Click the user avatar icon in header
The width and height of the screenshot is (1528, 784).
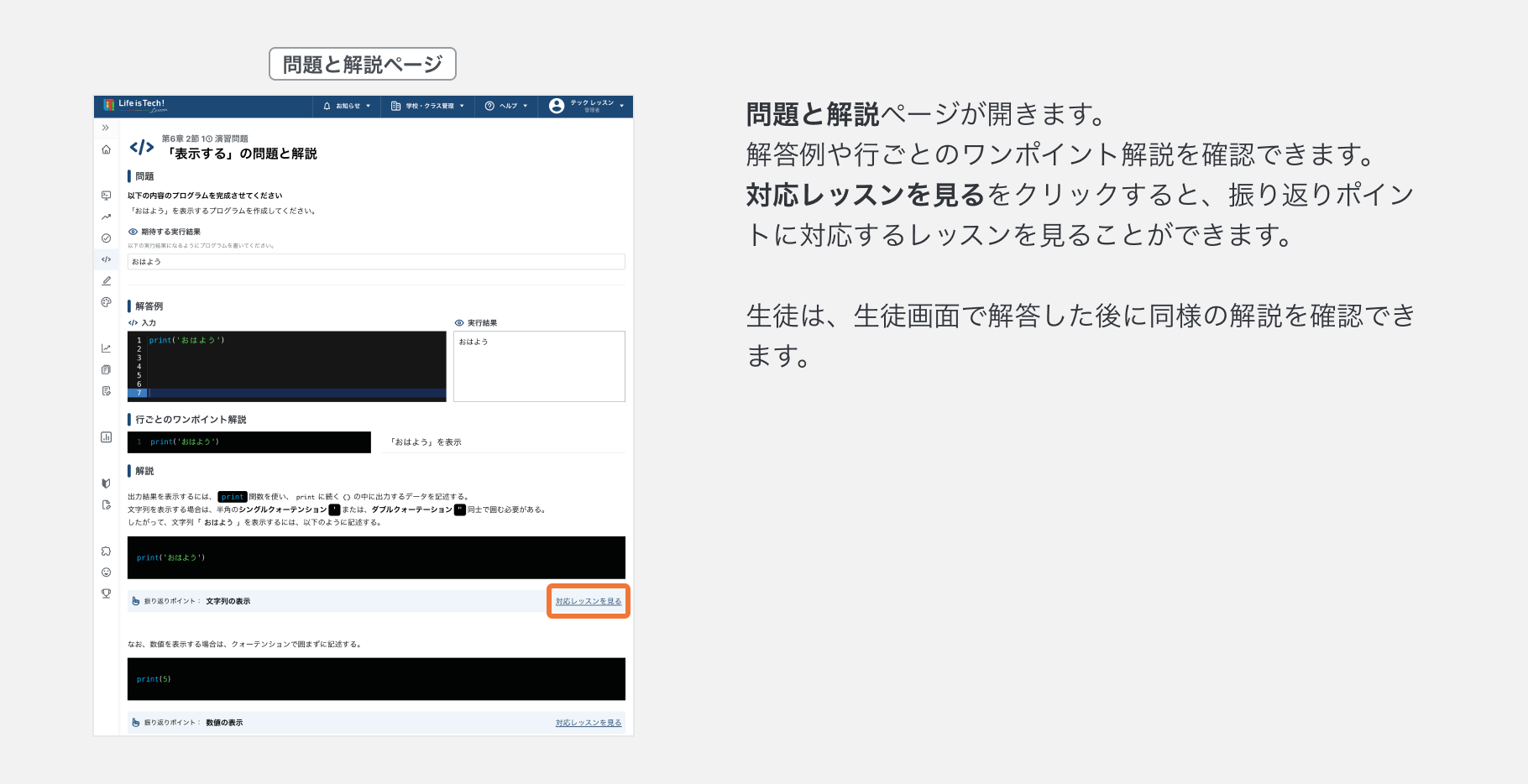(556, 106)
